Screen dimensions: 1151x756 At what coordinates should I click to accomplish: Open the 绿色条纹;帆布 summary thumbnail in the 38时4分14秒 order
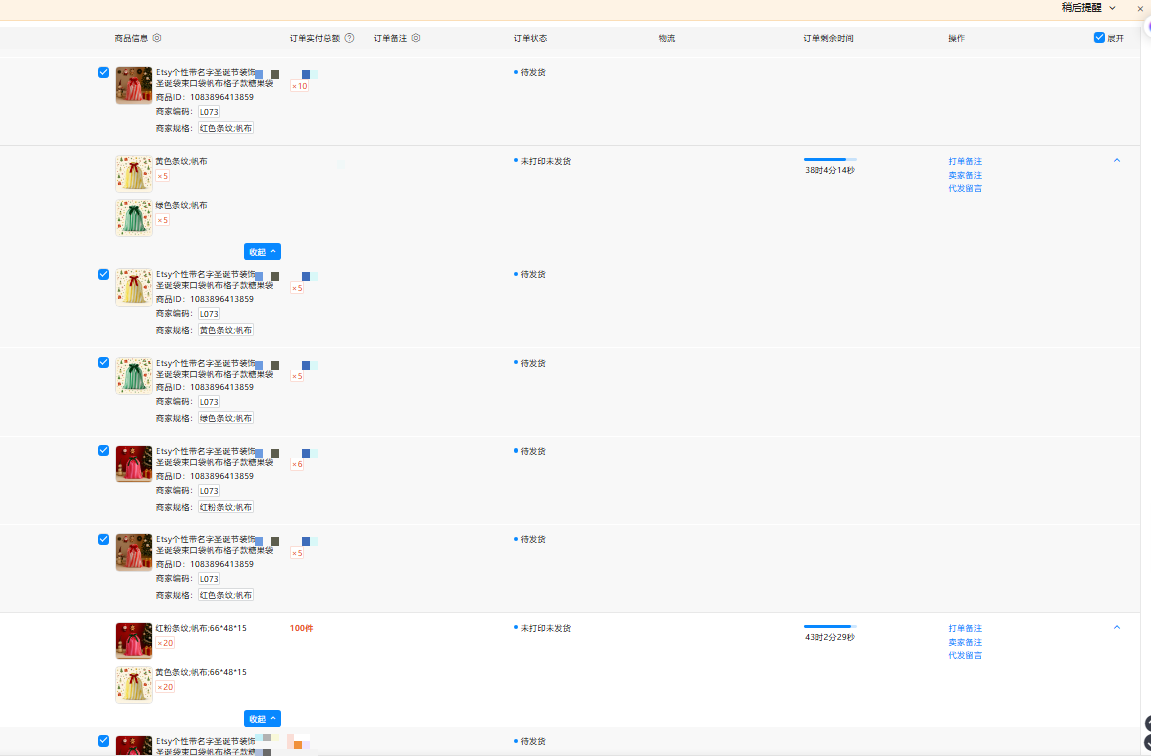[x=134, y=218]
